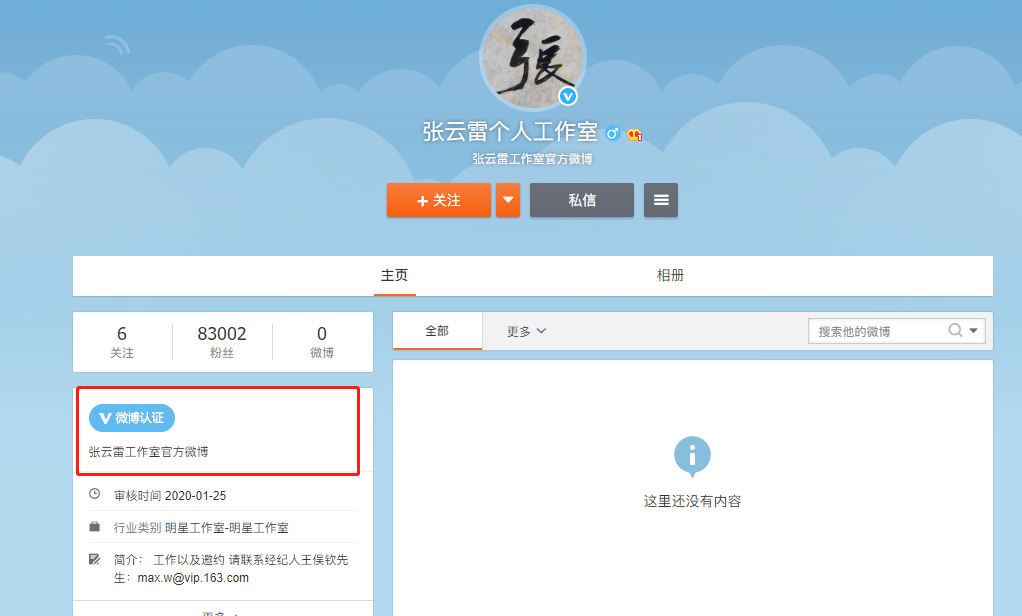Click the 这里还没有内容 empty message

[692, 501]
